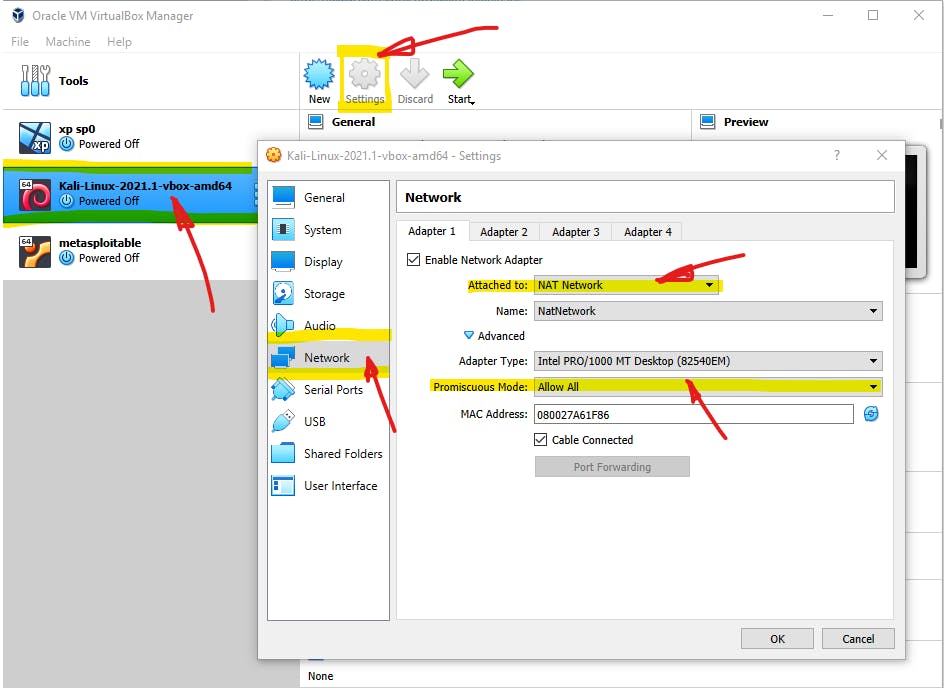The height and width of the screenshot is (688, 944).
Task: Click the xp sp0 machine icon
Action: tap(35, 137)
